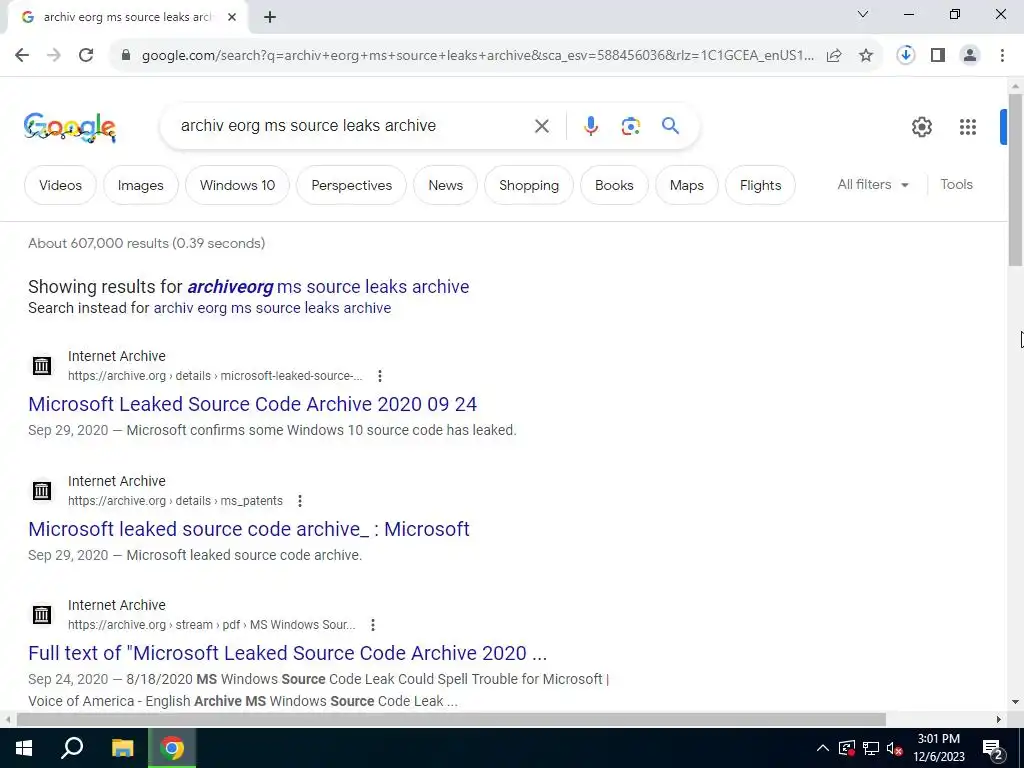Viewport: 1024px width, 768px height.
Task: Click the forward navigation arrow
Action: [54, 55]
